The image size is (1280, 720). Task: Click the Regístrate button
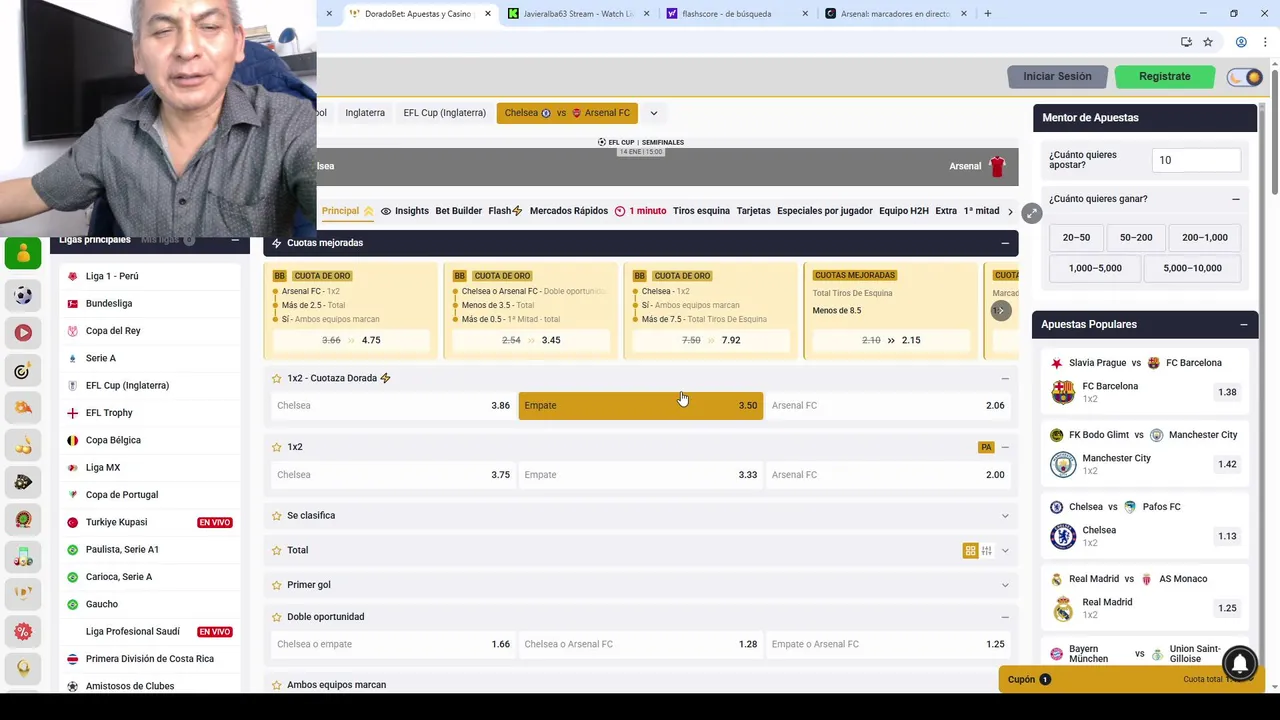tap(1164, 76)
